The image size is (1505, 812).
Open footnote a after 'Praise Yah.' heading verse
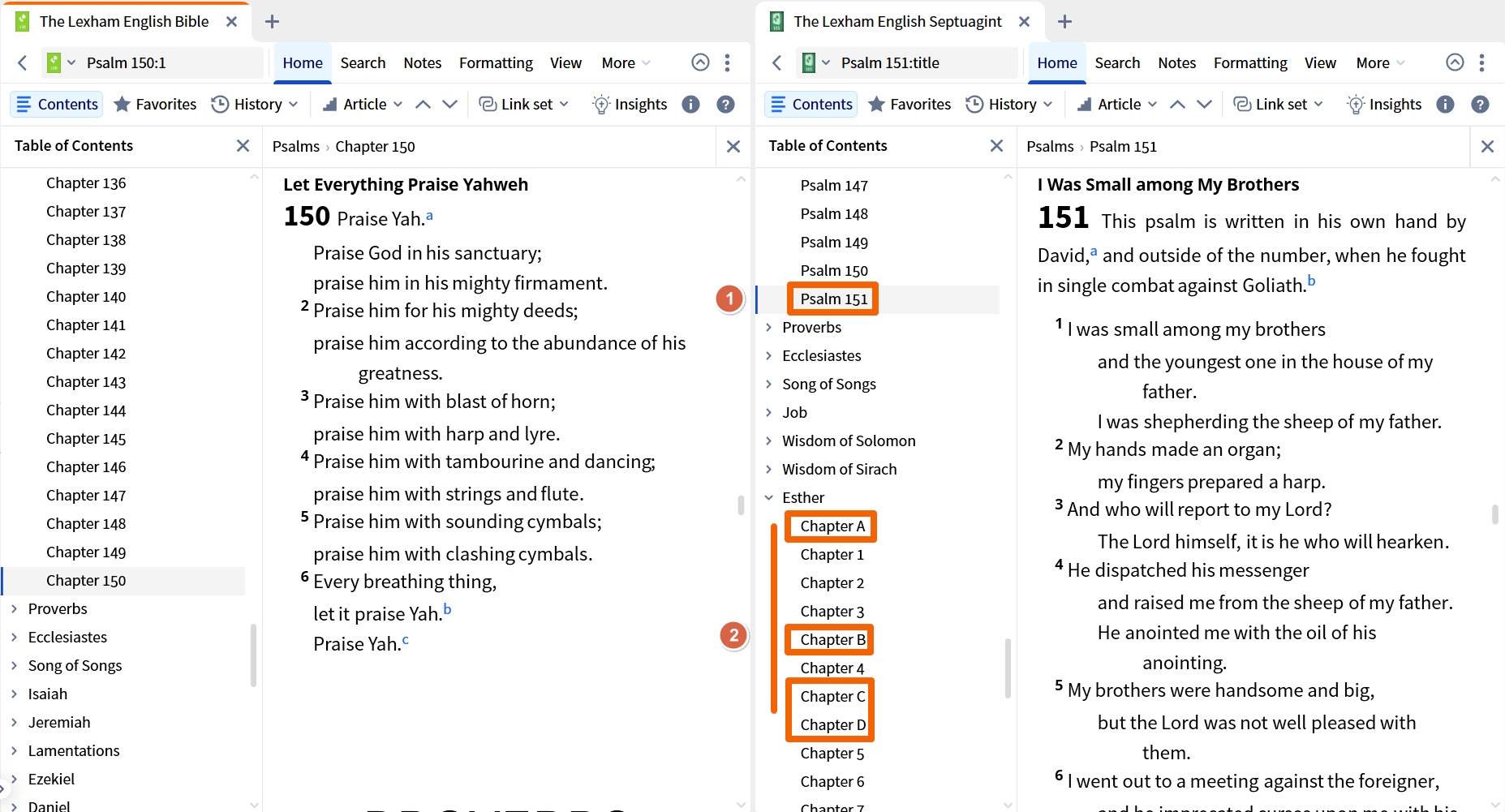(x=429, y=215)
